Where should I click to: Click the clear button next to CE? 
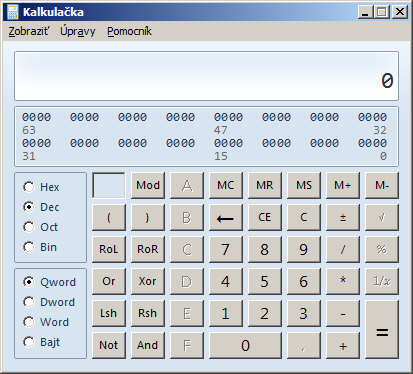[x=304, y=217]
